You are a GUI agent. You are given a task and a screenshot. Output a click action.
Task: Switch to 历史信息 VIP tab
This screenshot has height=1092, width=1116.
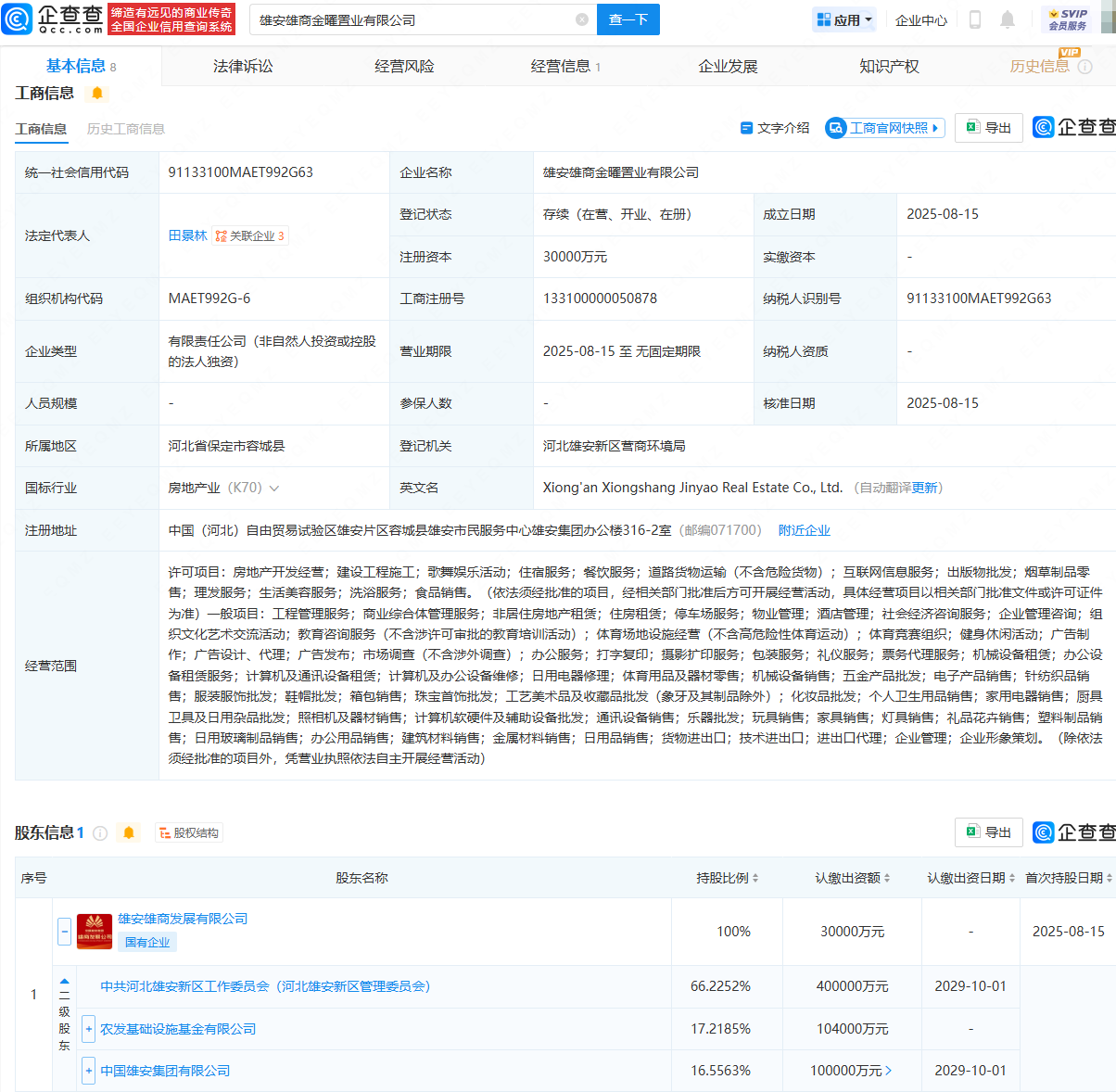click(1039, 66)
